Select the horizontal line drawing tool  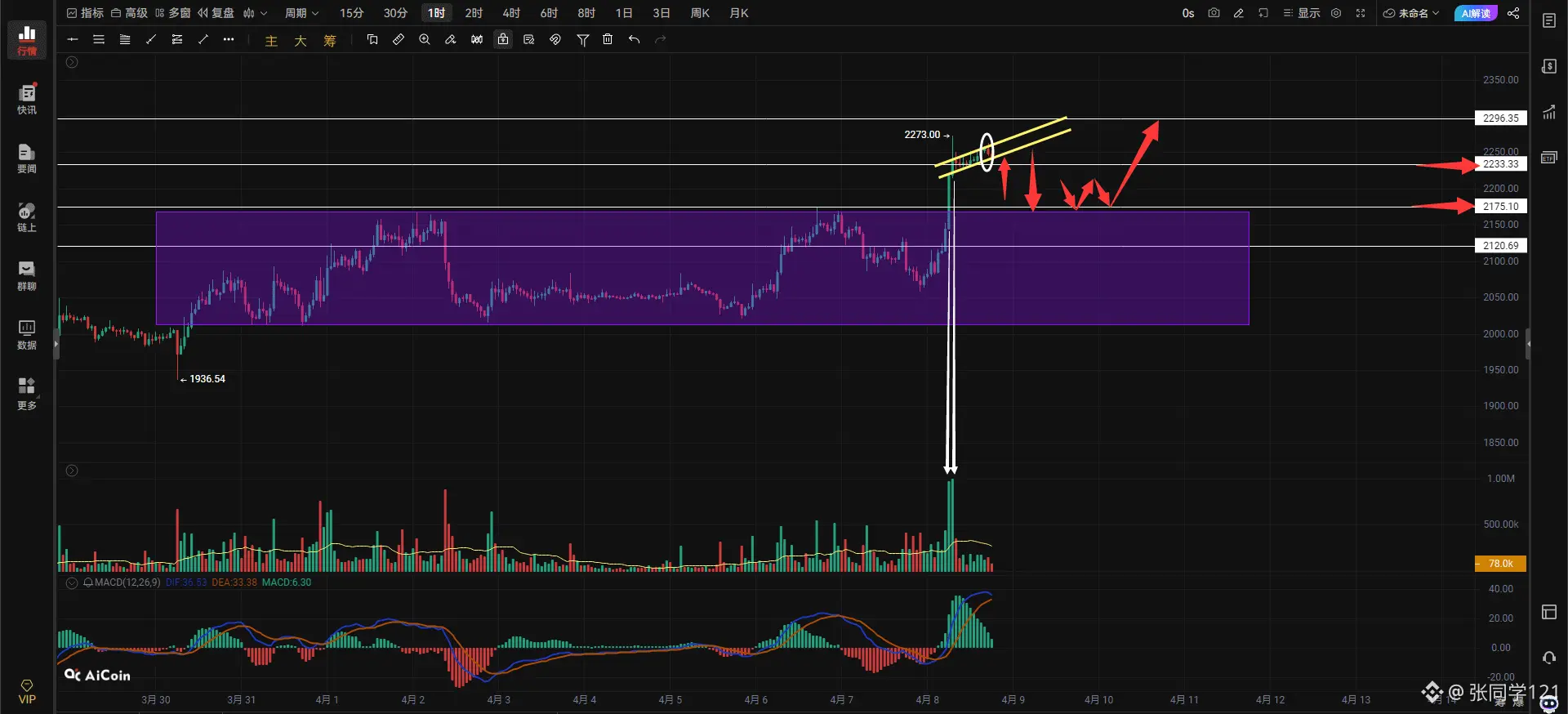pos(73,39)
